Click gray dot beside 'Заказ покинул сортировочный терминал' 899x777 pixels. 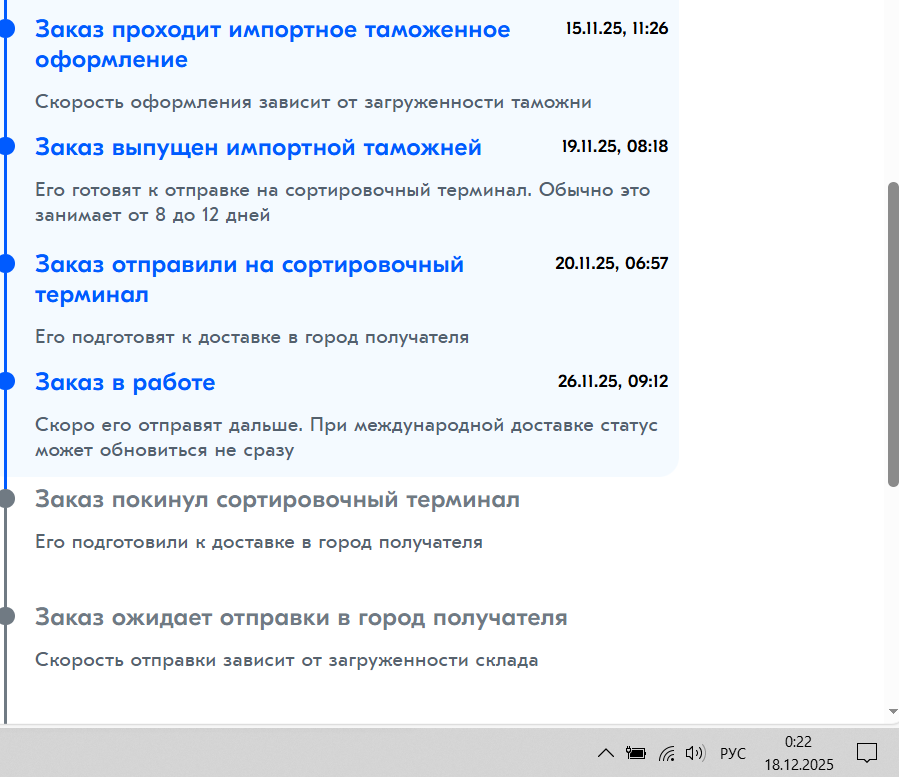[6, 499]
